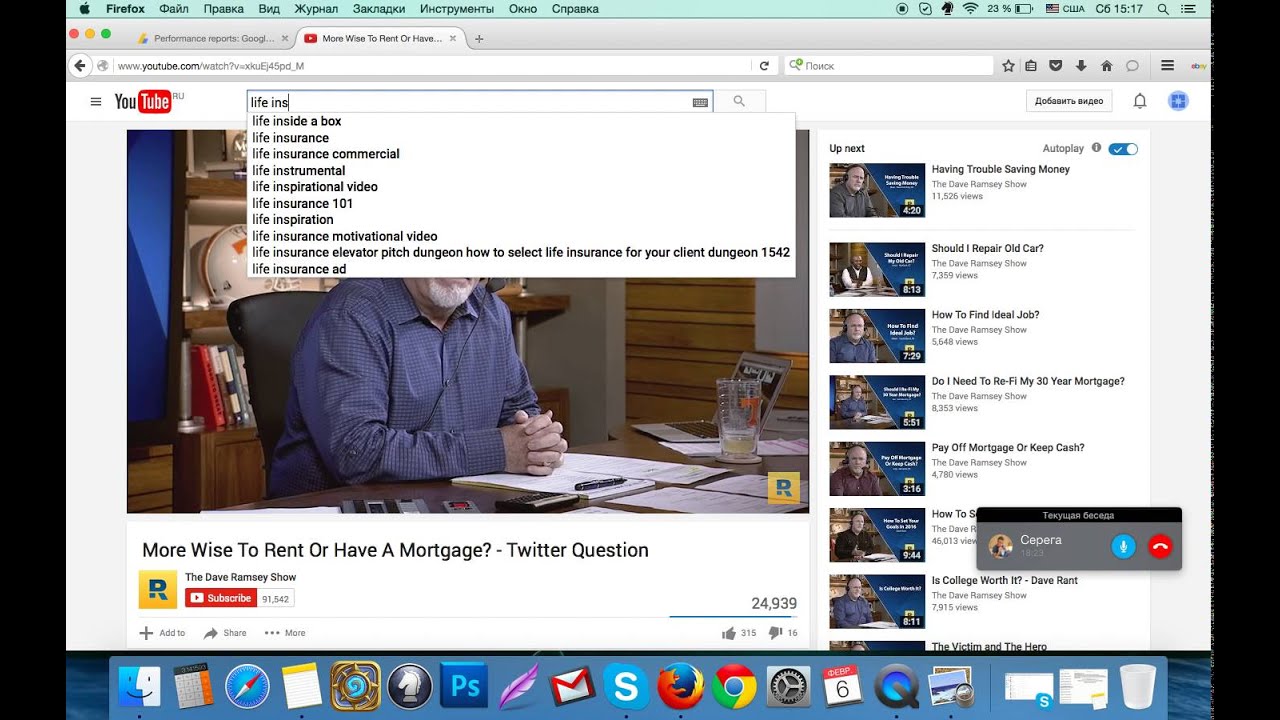Open the Журнал menu
This screenshot has height=720, width=1280.
pos(316,9)
